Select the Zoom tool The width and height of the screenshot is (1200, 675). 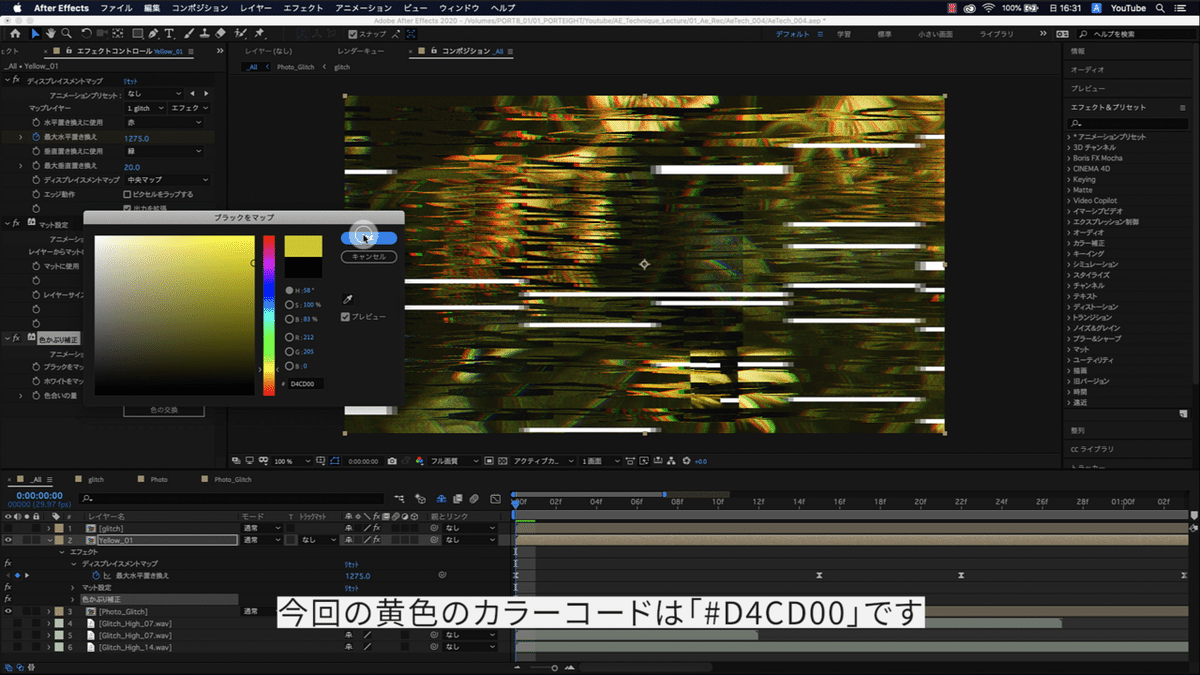[x=65, y=32]
